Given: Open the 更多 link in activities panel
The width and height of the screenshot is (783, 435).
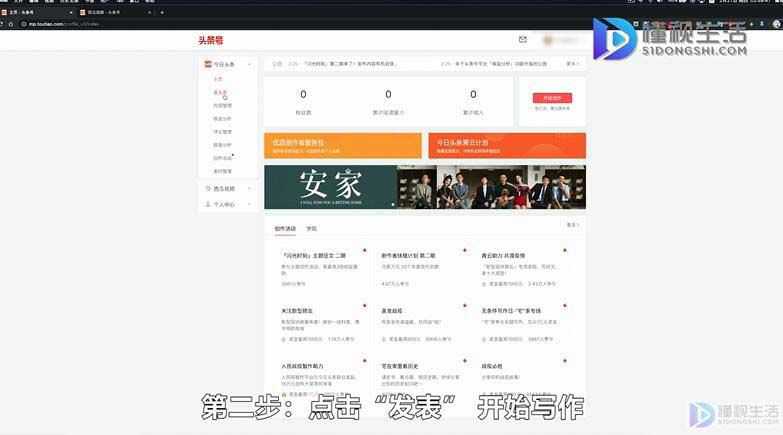Looking at the screenshot, I should [572, 225].
